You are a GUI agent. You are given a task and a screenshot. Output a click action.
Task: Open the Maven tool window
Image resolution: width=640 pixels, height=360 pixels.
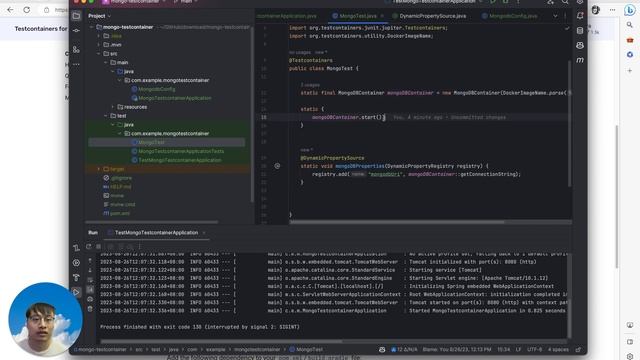[x=580, y=60]
